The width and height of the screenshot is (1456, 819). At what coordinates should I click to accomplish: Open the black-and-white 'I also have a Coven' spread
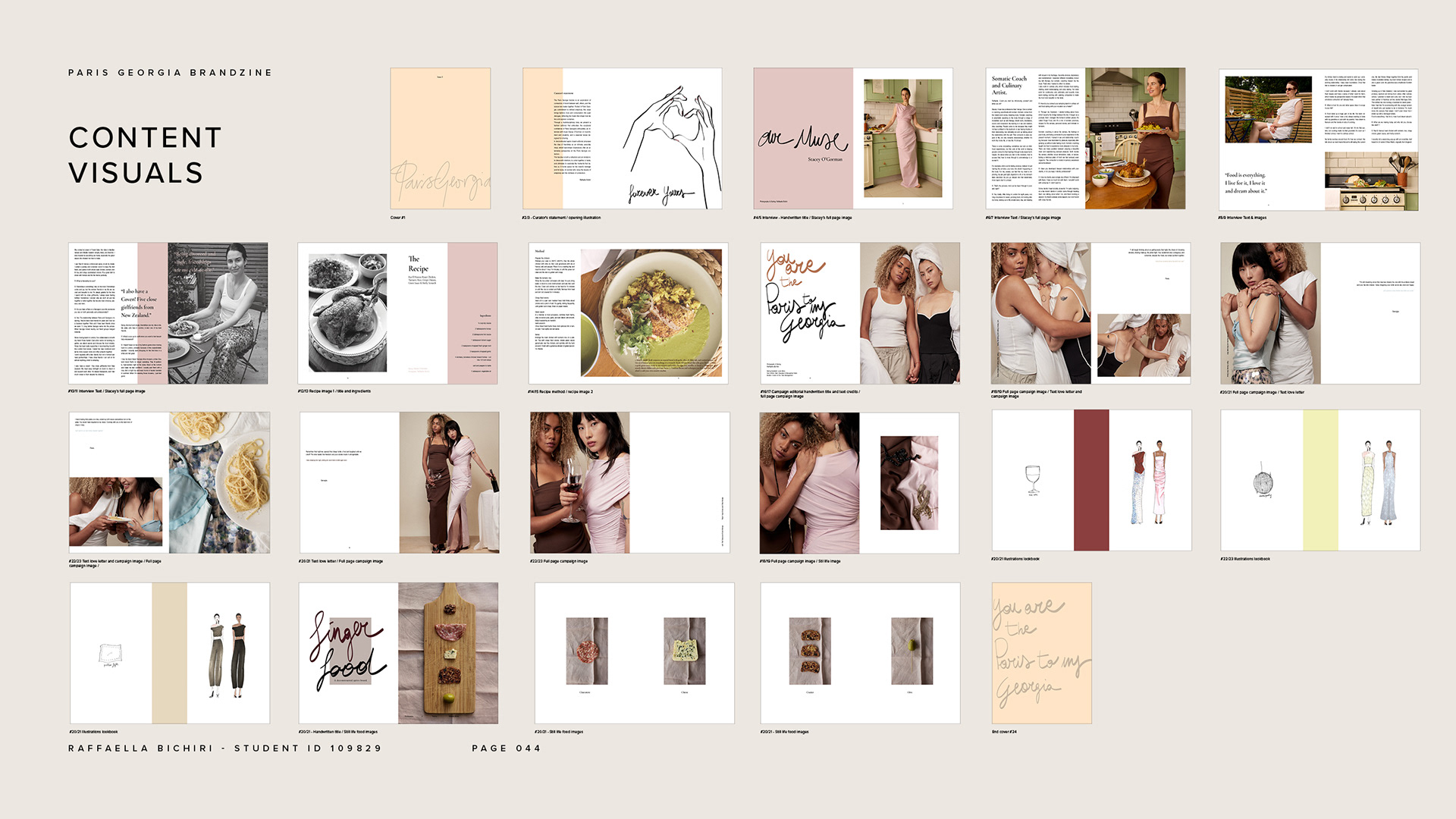coord(168,313)
